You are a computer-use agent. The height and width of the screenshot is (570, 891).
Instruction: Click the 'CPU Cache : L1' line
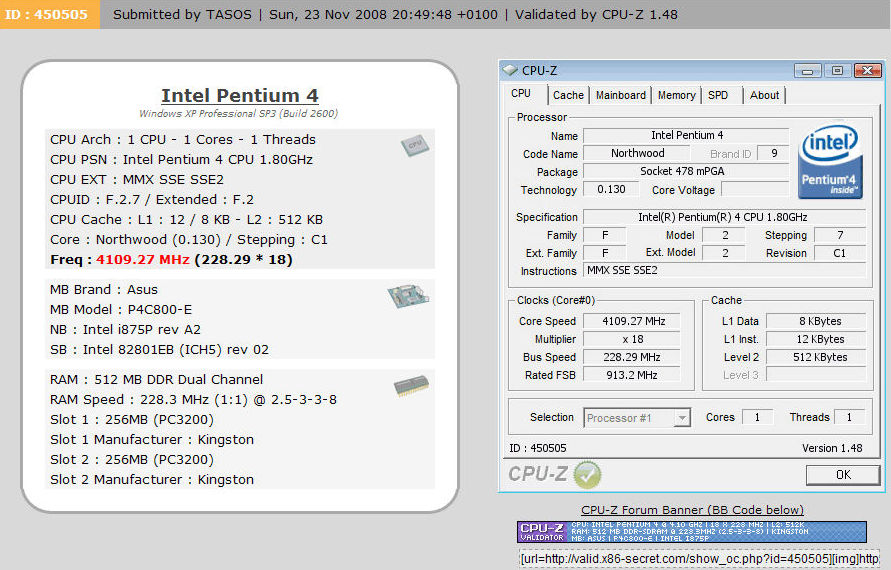pos(186,219)
